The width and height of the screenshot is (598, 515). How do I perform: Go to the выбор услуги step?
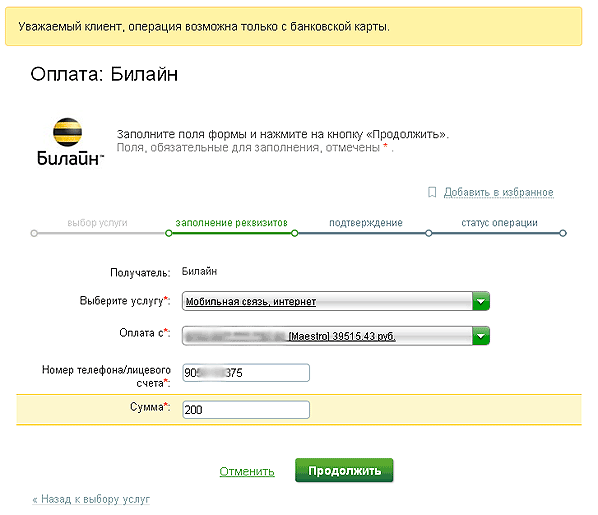pos(97,223)
